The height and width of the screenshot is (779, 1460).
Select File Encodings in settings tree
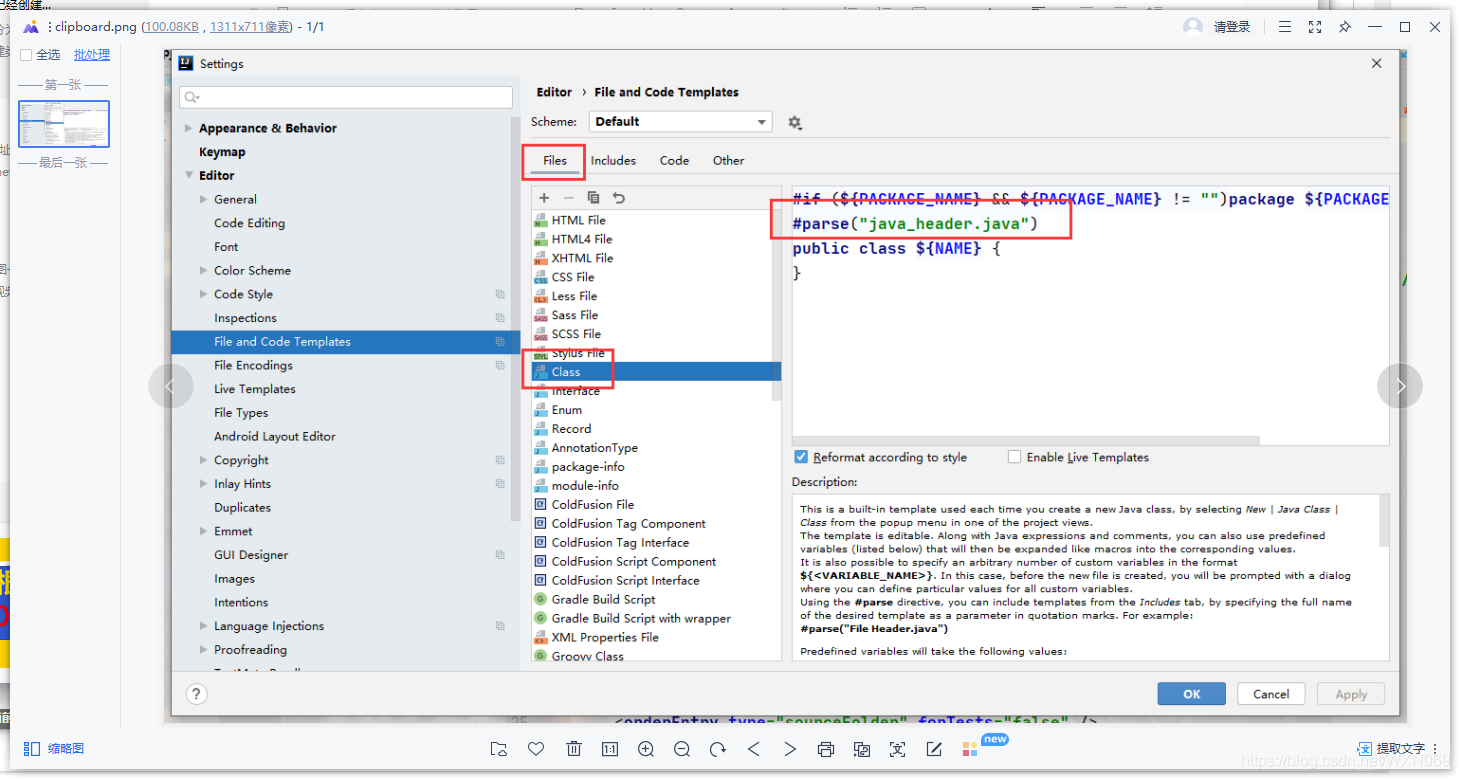click(x=253, y=365)
